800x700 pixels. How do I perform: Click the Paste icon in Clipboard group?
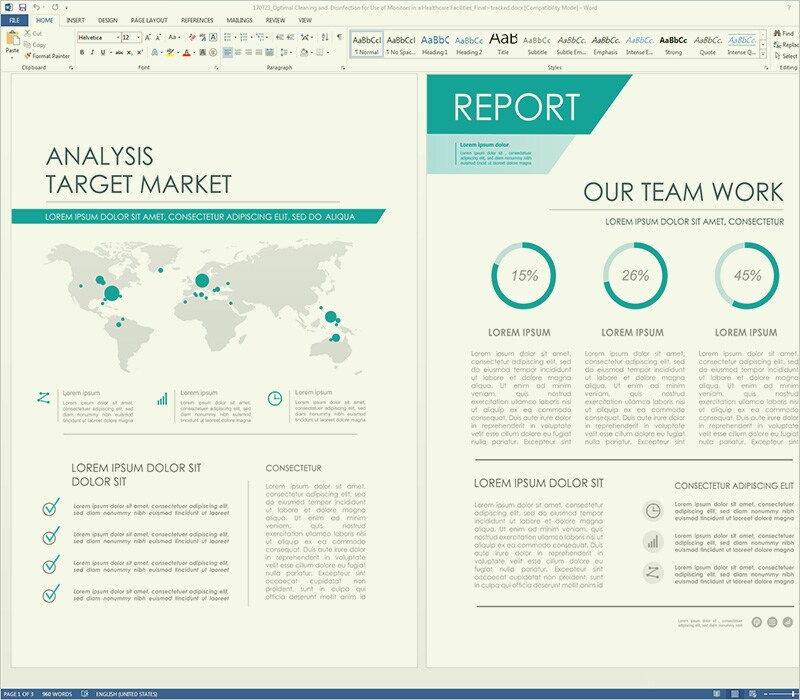[x=12, y=40]
